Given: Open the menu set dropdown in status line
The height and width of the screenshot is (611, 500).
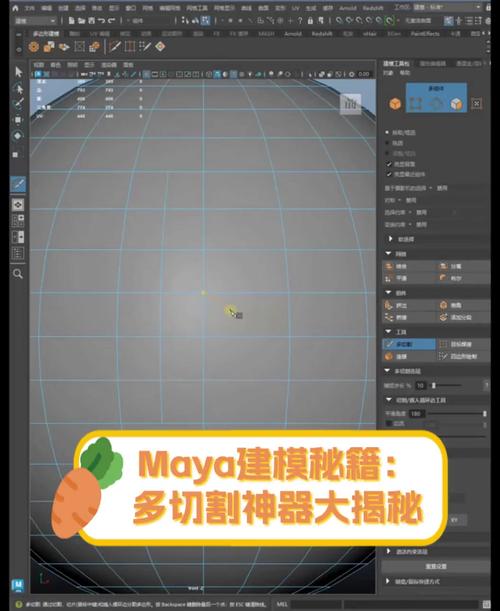Looking at the screenshot, I should coord(35,21).
